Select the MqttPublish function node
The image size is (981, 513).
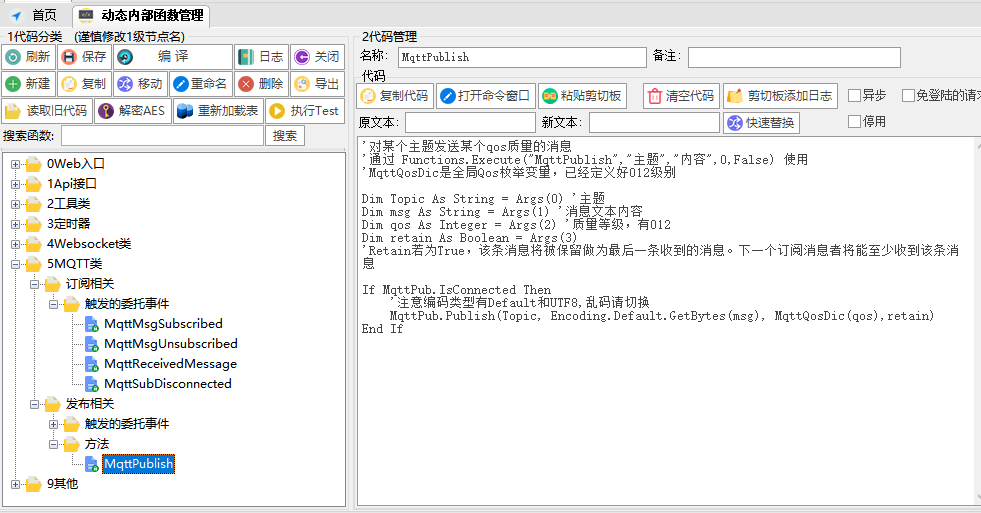click(x=138, y=464)
